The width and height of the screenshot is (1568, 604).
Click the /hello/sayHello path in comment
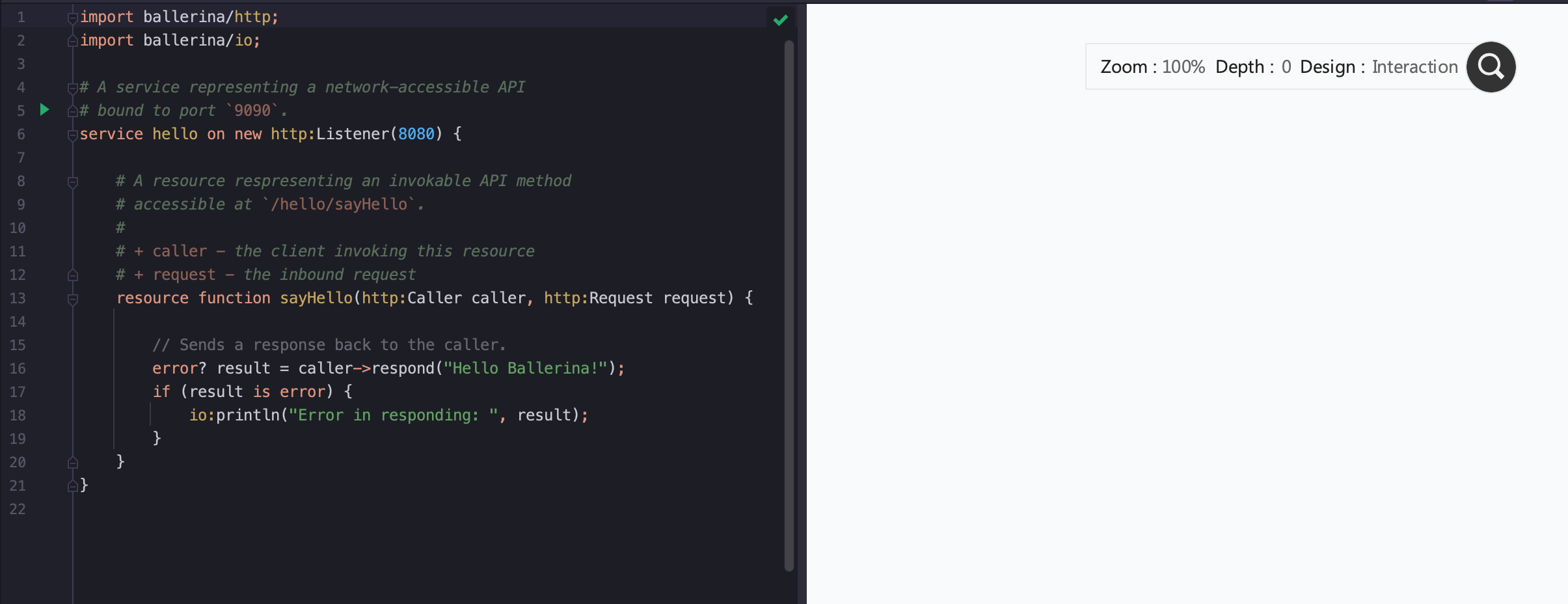click(x=339, y=204)
